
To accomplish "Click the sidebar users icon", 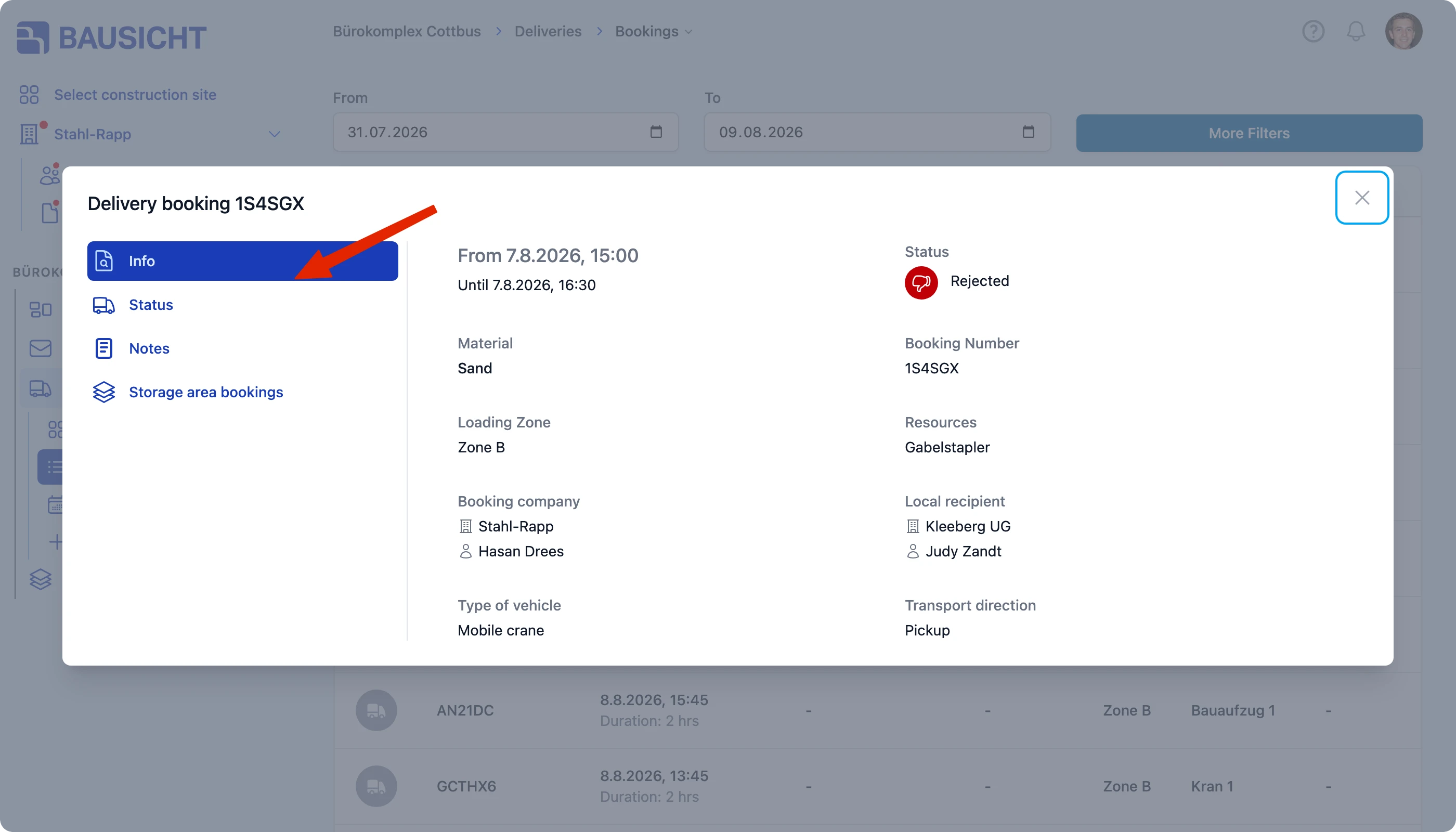I will coord(50,175).
